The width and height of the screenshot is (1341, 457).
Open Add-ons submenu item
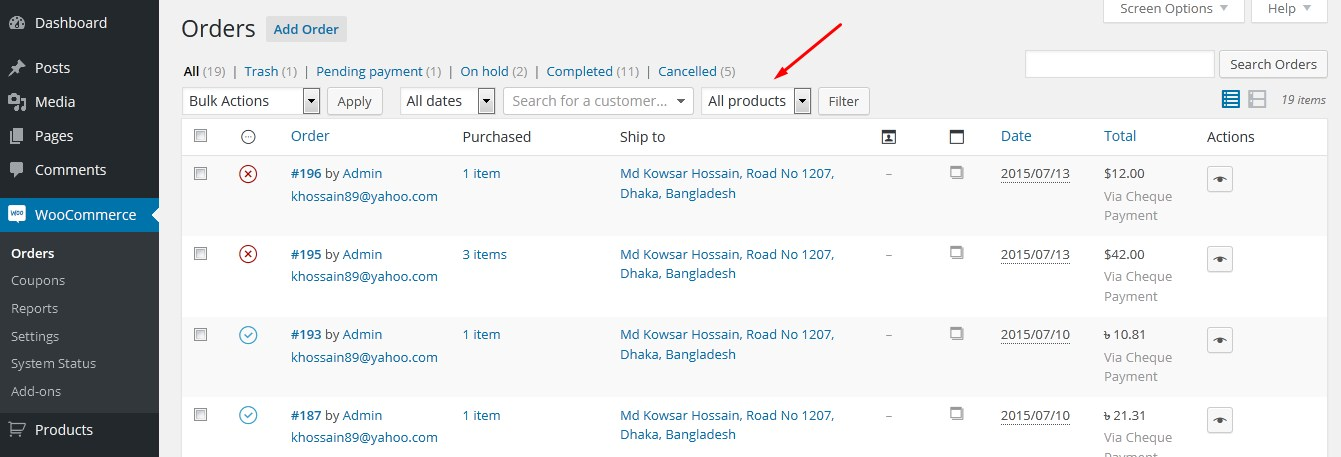pyautogui.click(x=36, y=391)
